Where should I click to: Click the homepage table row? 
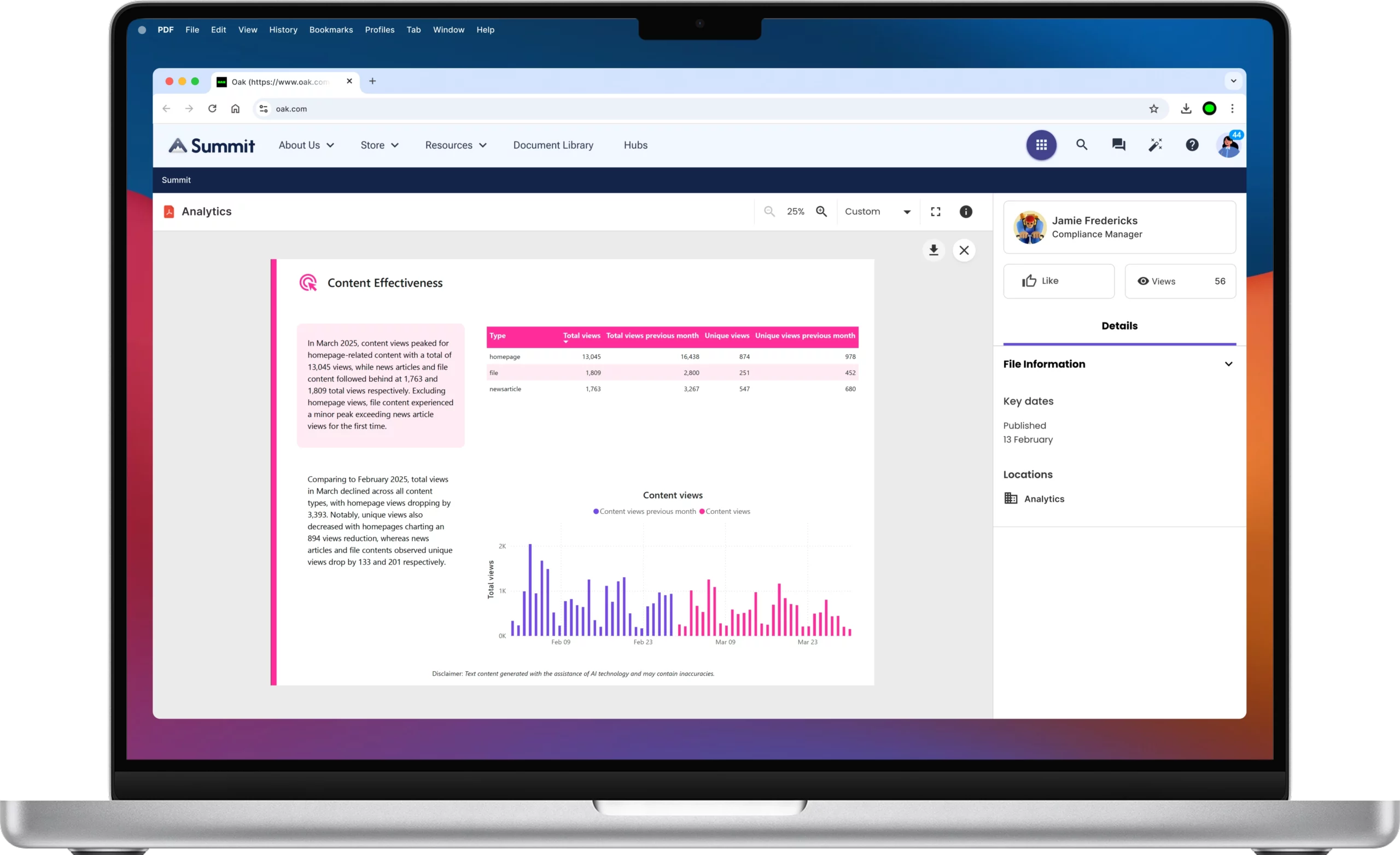pyautogui.click(x=672, y=357)
